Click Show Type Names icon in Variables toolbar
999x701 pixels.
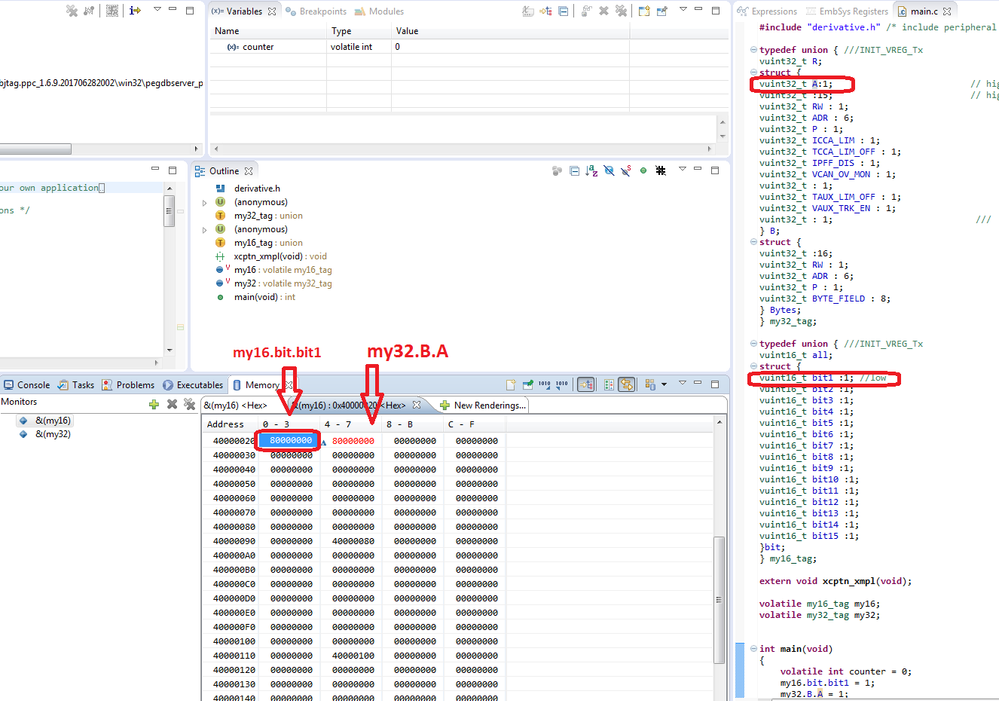(x=528, y=11)
